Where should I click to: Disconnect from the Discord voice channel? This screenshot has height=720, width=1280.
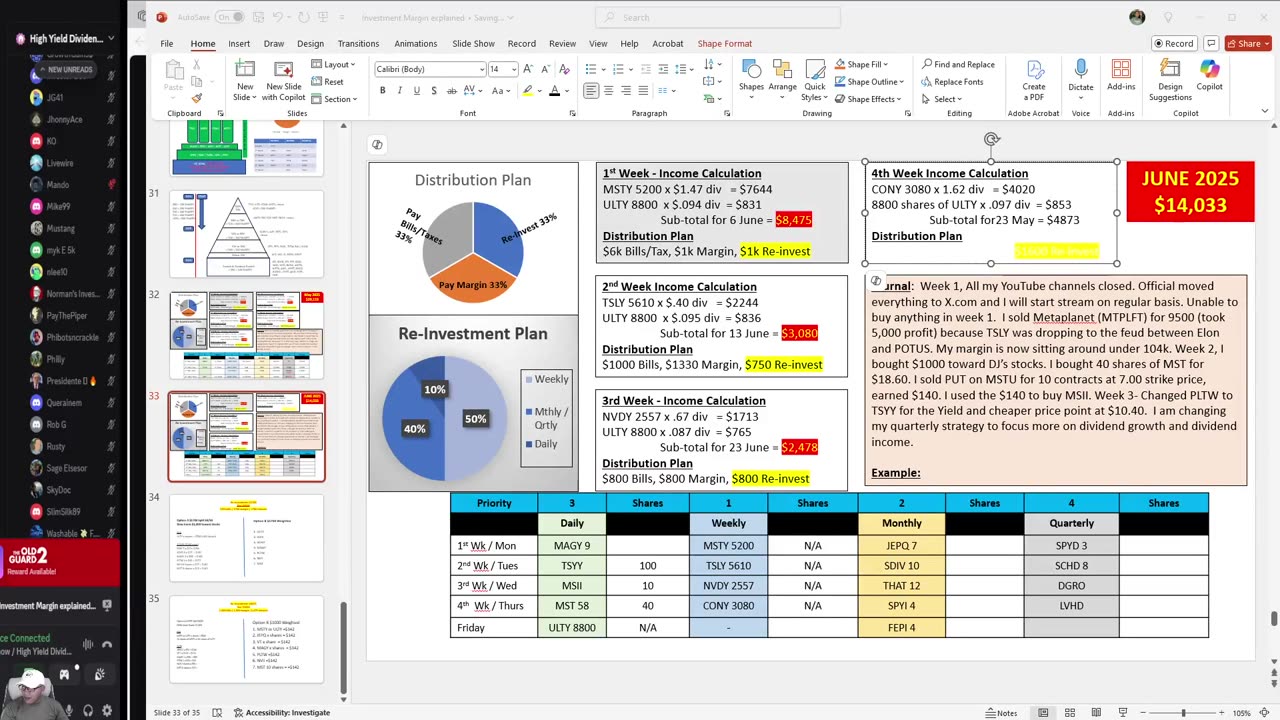coord(107,644)
